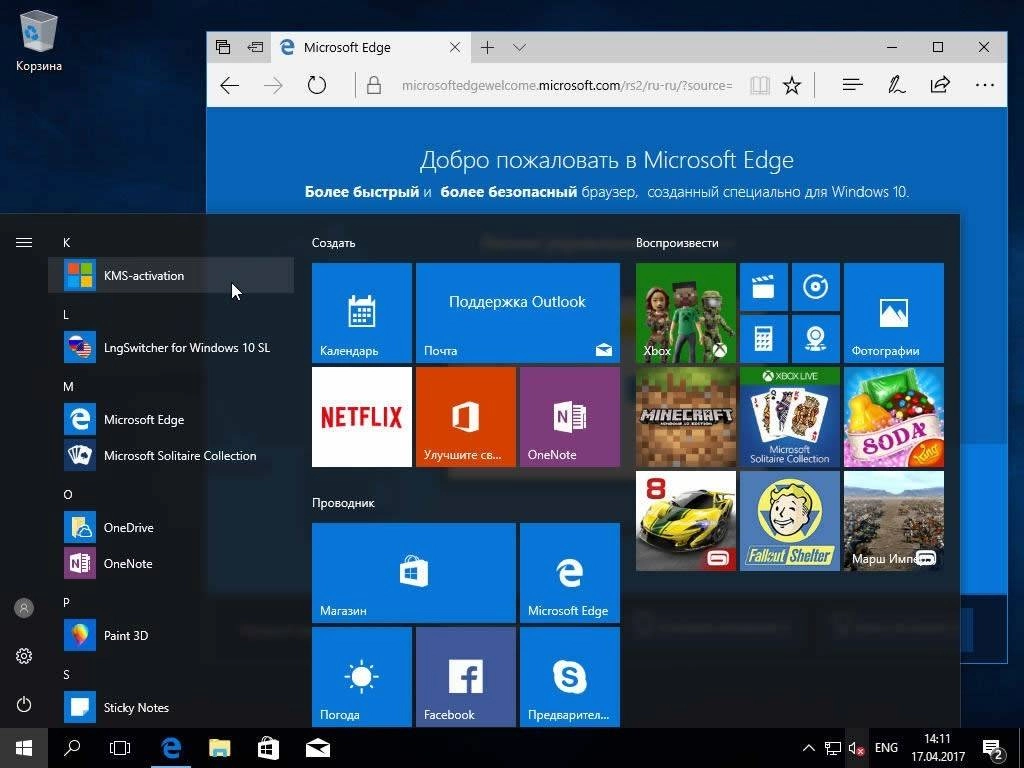Select the tile group title Воспроизвести
This screenshot has width=1024, height=768.
tap(677, 243)
